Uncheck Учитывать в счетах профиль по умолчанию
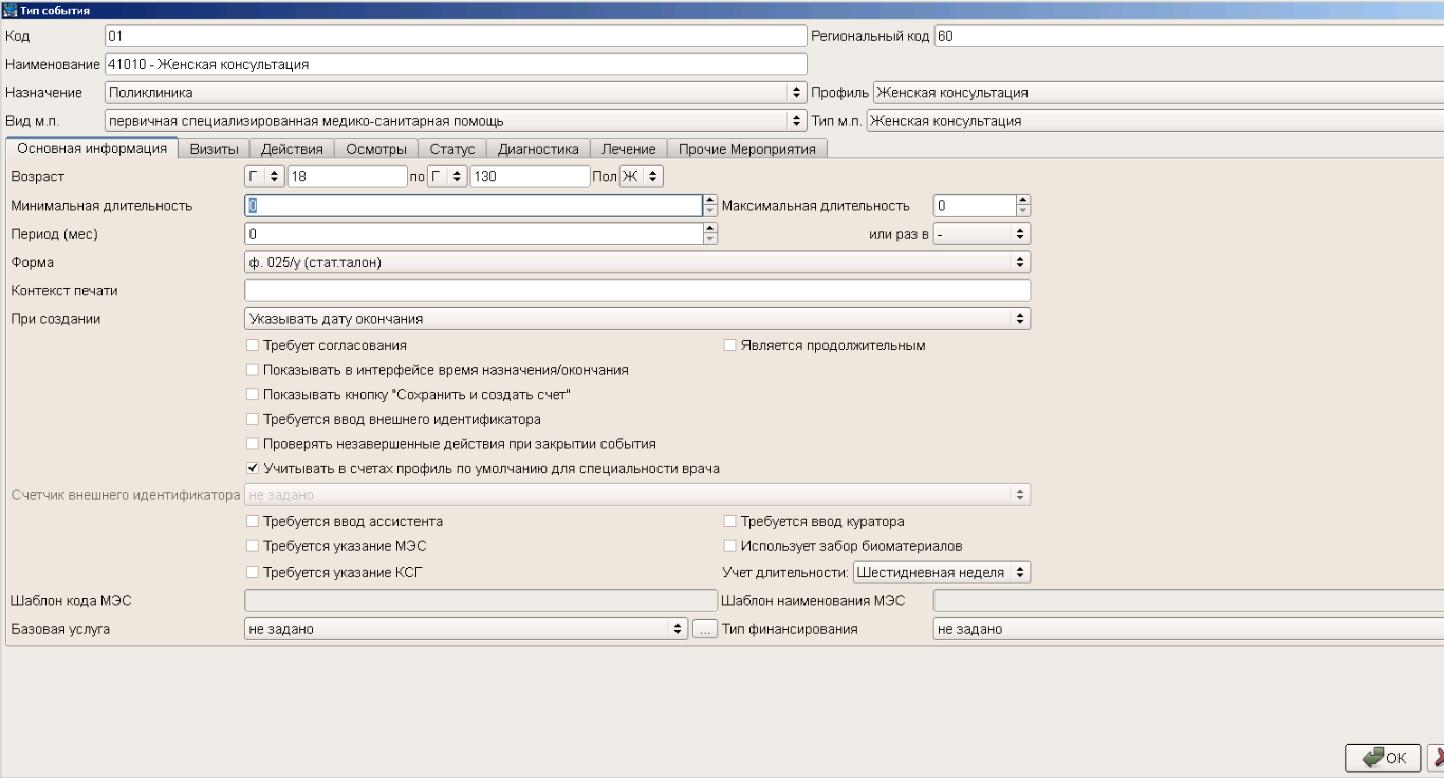This screenshot has width=1444, height=778. tap(252, 468)
